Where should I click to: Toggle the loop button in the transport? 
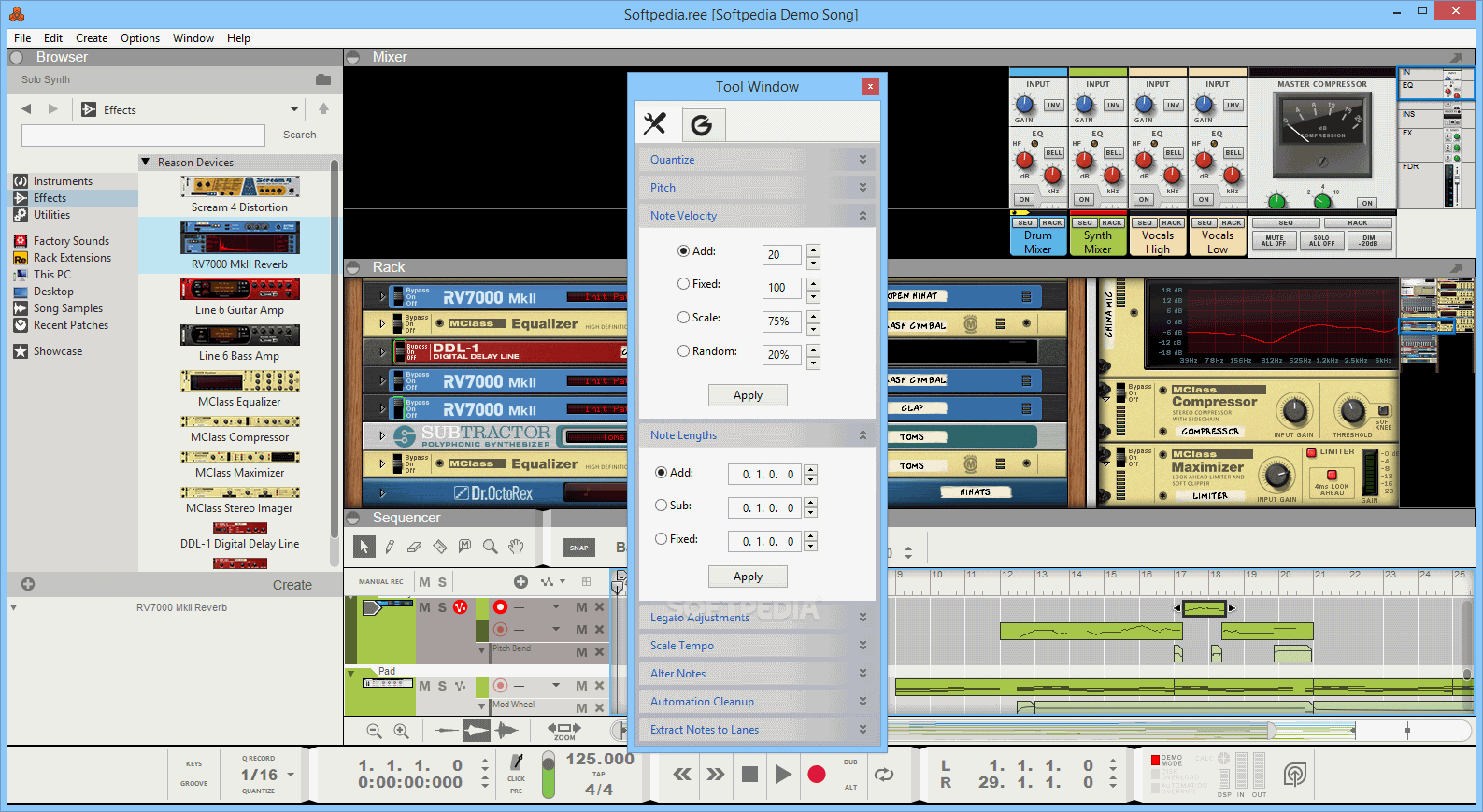[884, 774]
